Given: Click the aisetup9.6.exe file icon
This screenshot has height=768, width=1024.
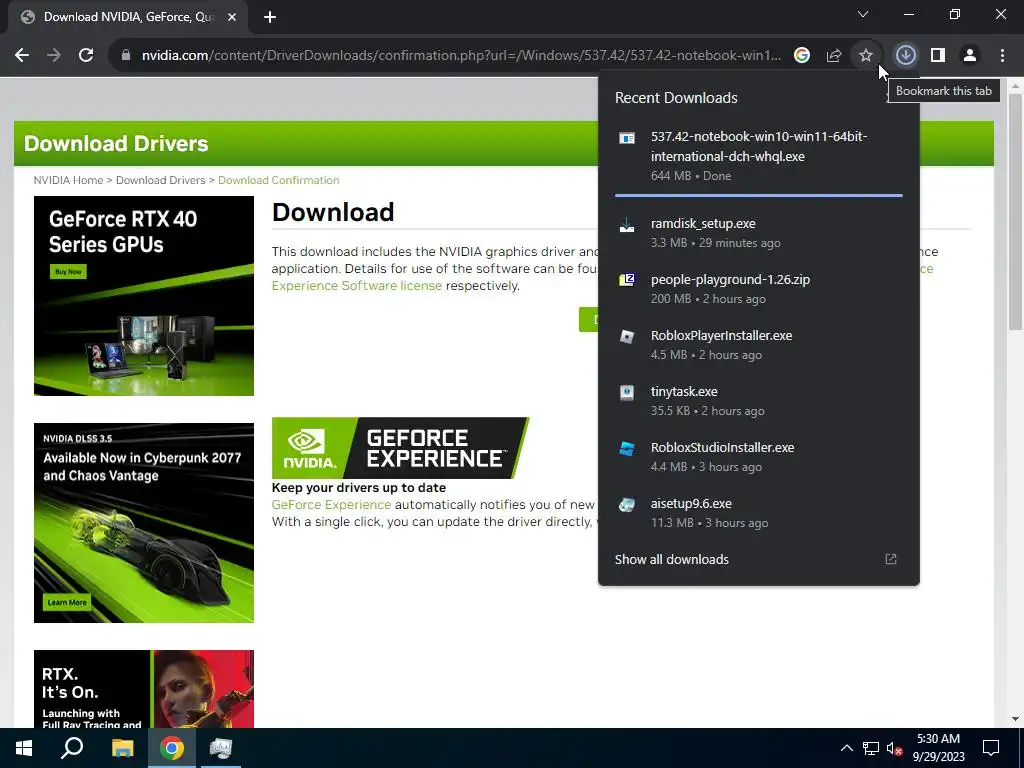Looking at the screenshot, I should (627, 505).
